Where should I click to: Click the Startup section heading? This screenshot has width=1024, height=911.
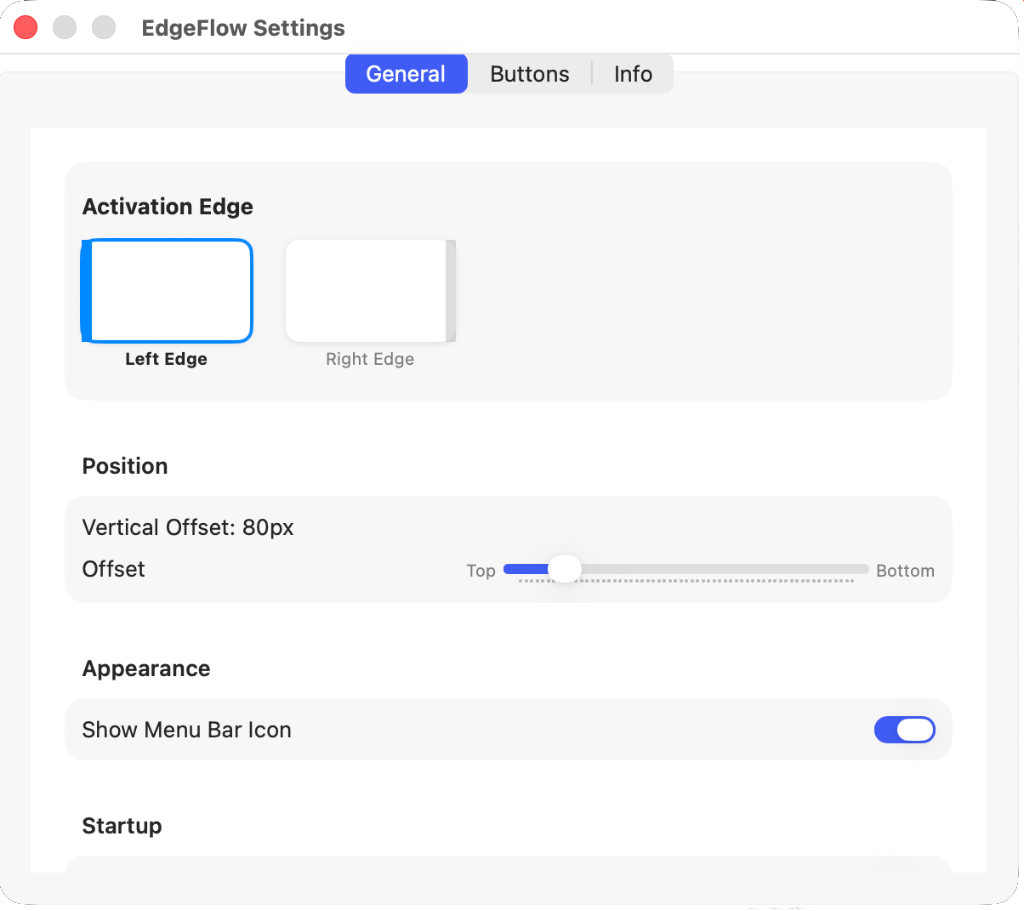pyautogui.click(x=121, y=826)
